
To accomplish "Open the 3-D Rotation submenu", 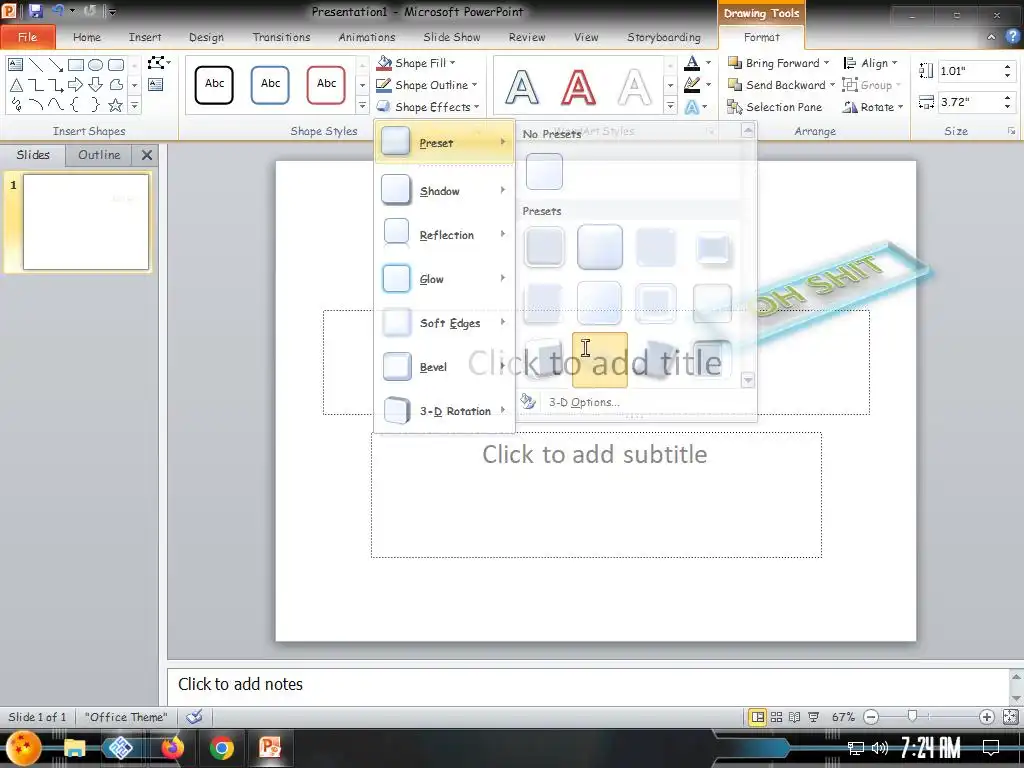I will [x=444, y=411].
